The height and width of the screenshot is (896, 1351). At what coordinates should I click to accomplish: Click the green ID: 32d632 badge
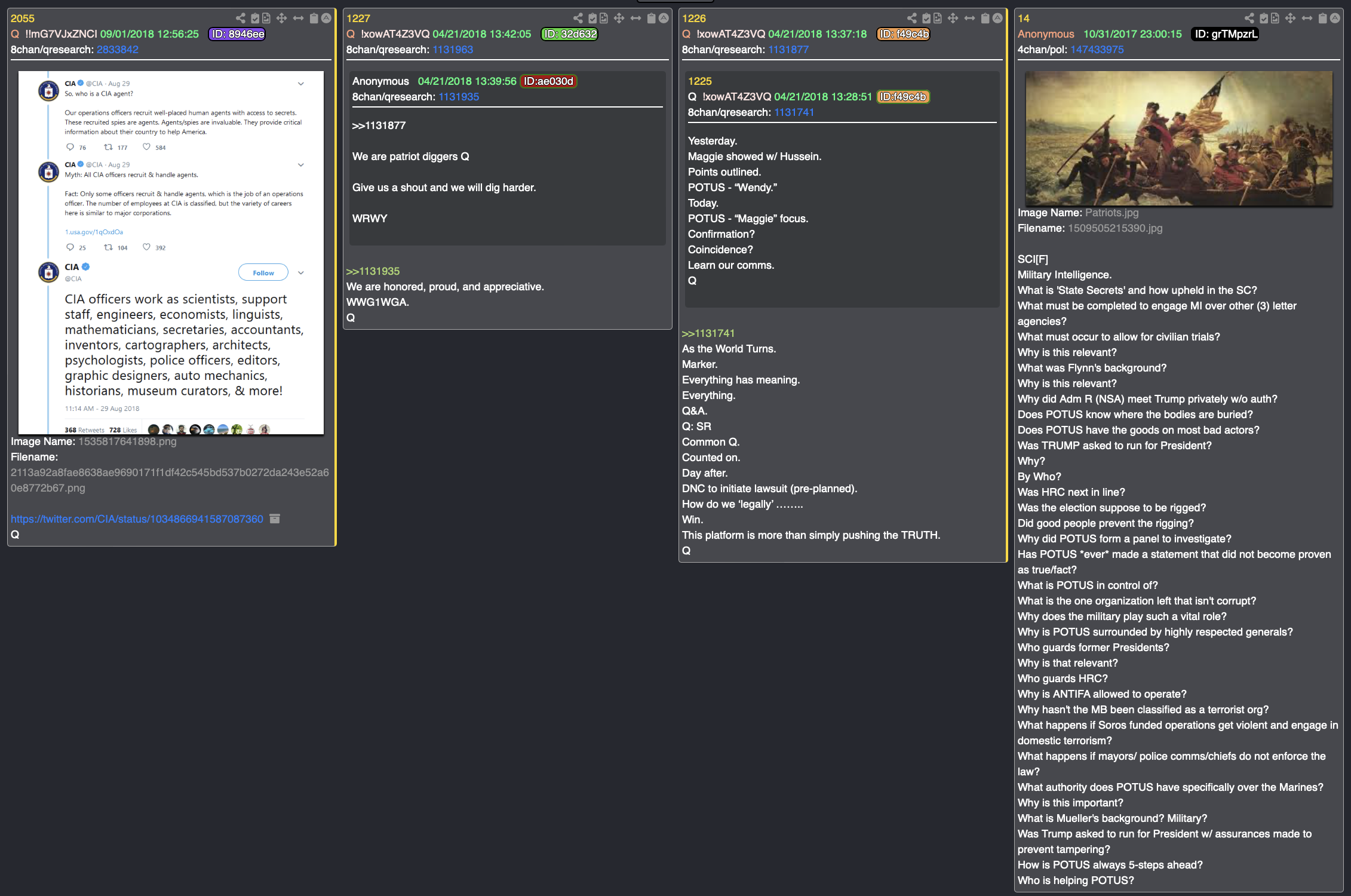570,34
